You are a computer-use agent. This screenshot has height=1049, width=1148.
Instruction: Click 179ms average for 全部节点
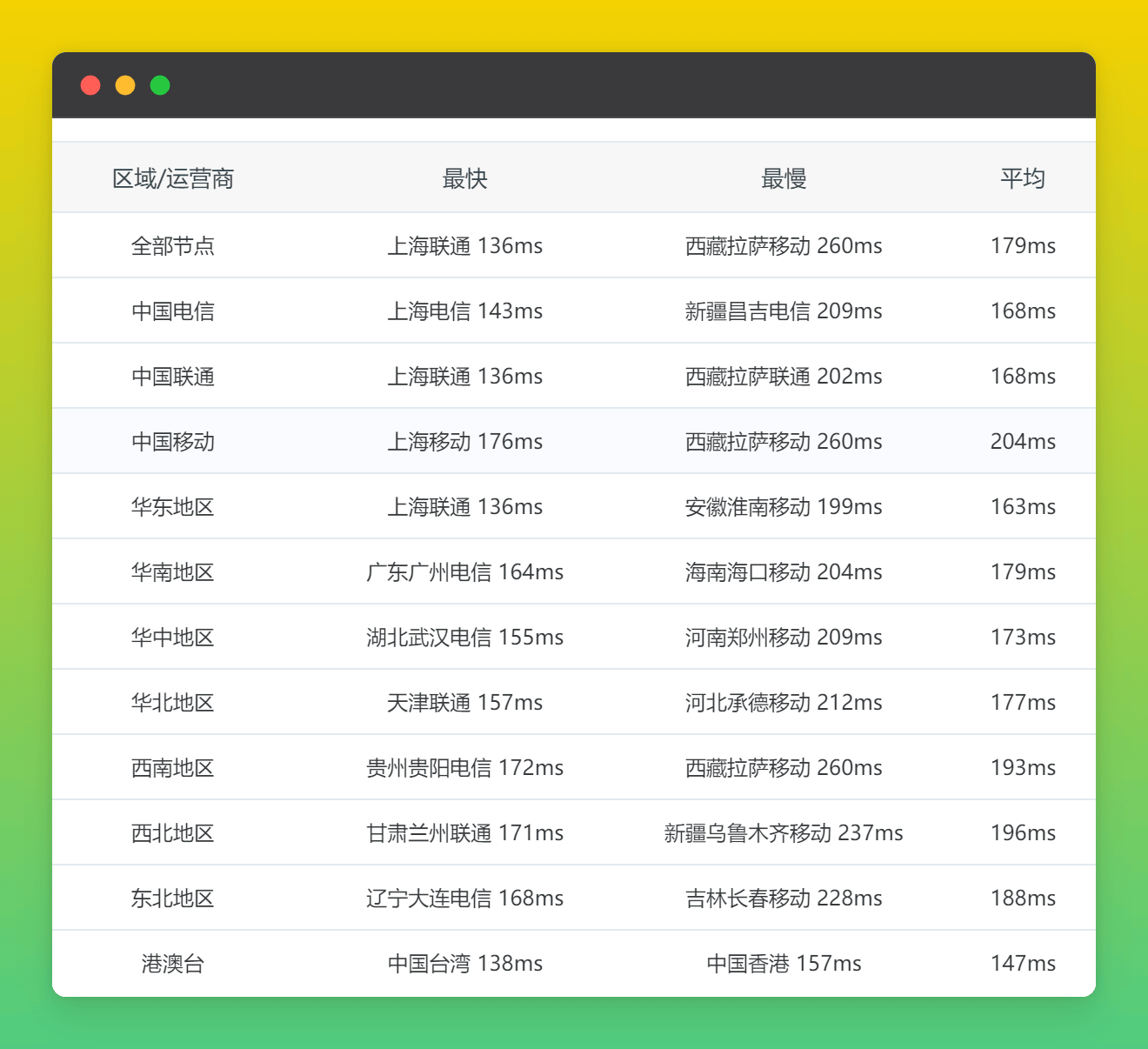click(1023, 246)
